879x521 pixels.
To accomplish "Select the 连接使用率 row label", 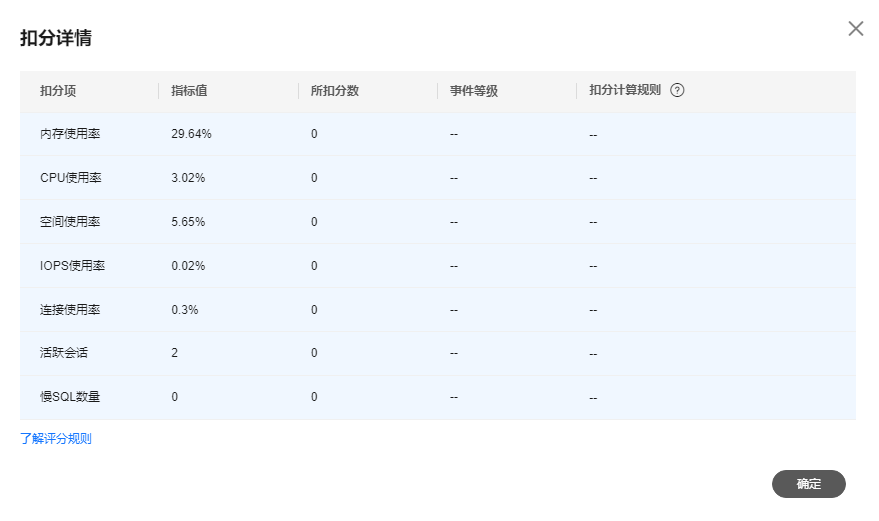I will tap(70, 310).
